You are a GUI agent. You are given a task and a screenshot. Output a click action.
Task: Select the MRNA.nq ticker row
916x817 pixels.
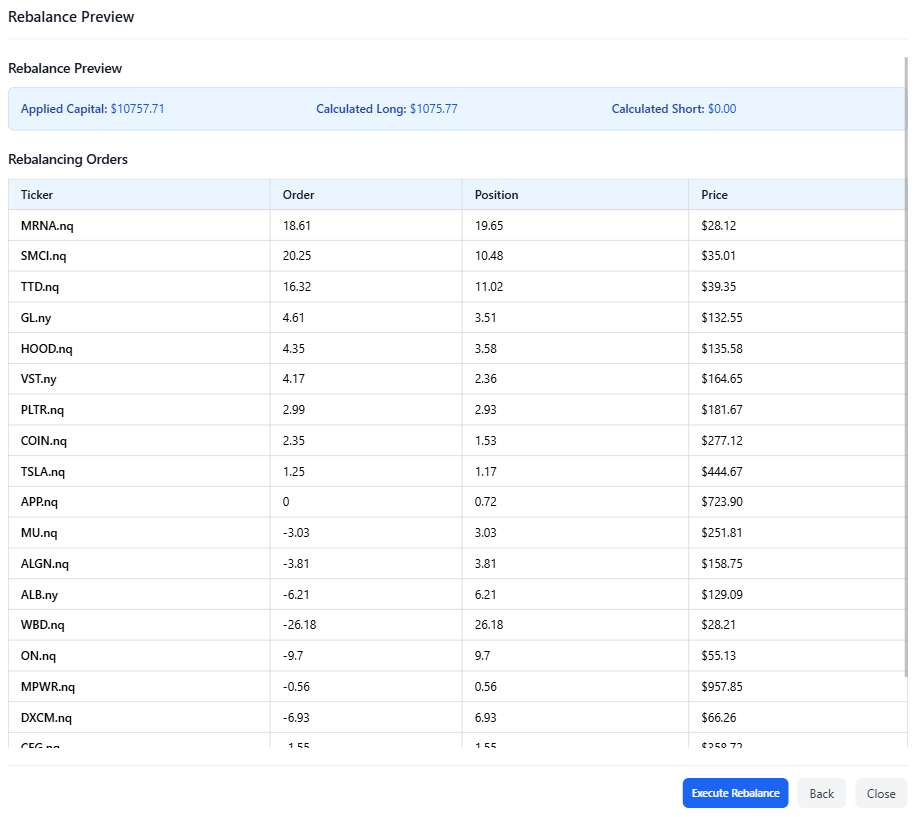pyautogui.click(x=47, y=226)
